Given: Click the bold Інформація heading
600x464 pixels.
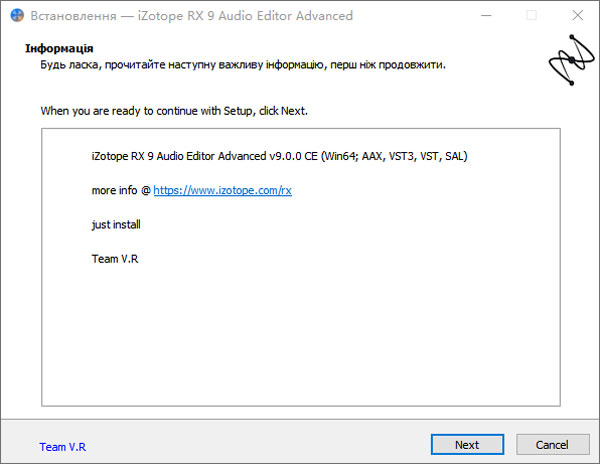Looking at the screenshot, I should tap(60, 48).
